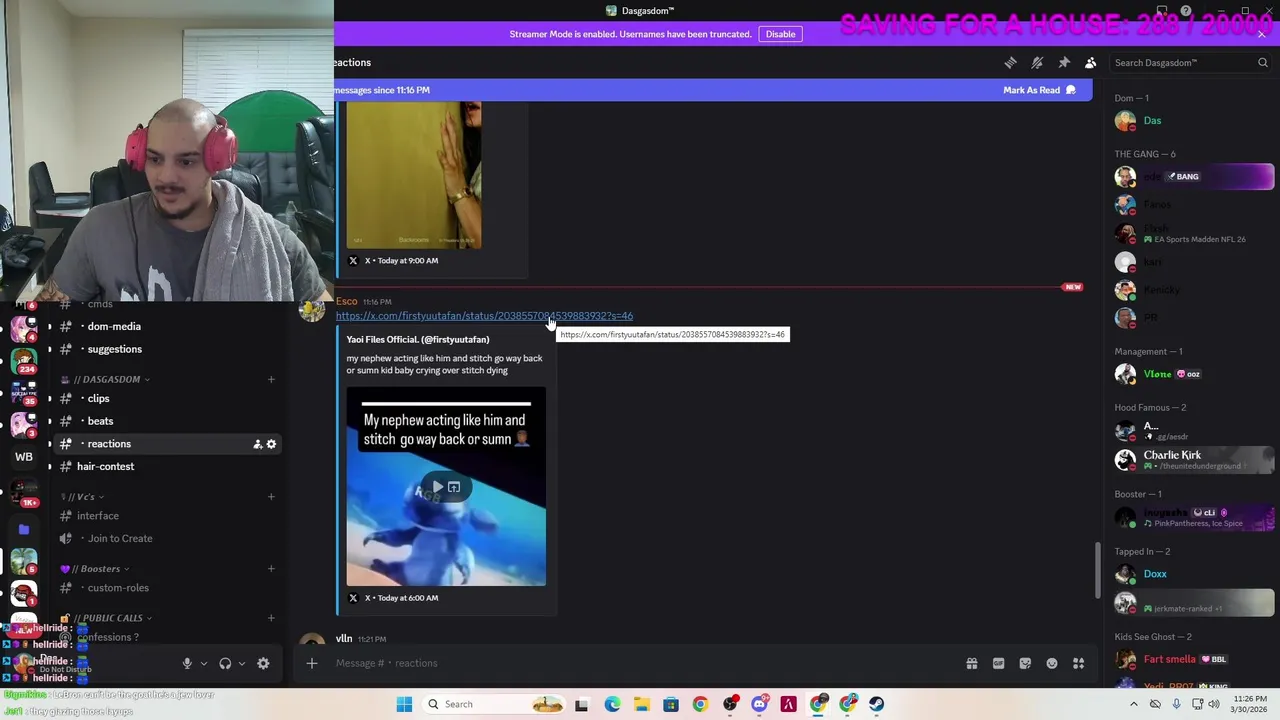Collapse the // DASGASDOM category

pos(106,379)
